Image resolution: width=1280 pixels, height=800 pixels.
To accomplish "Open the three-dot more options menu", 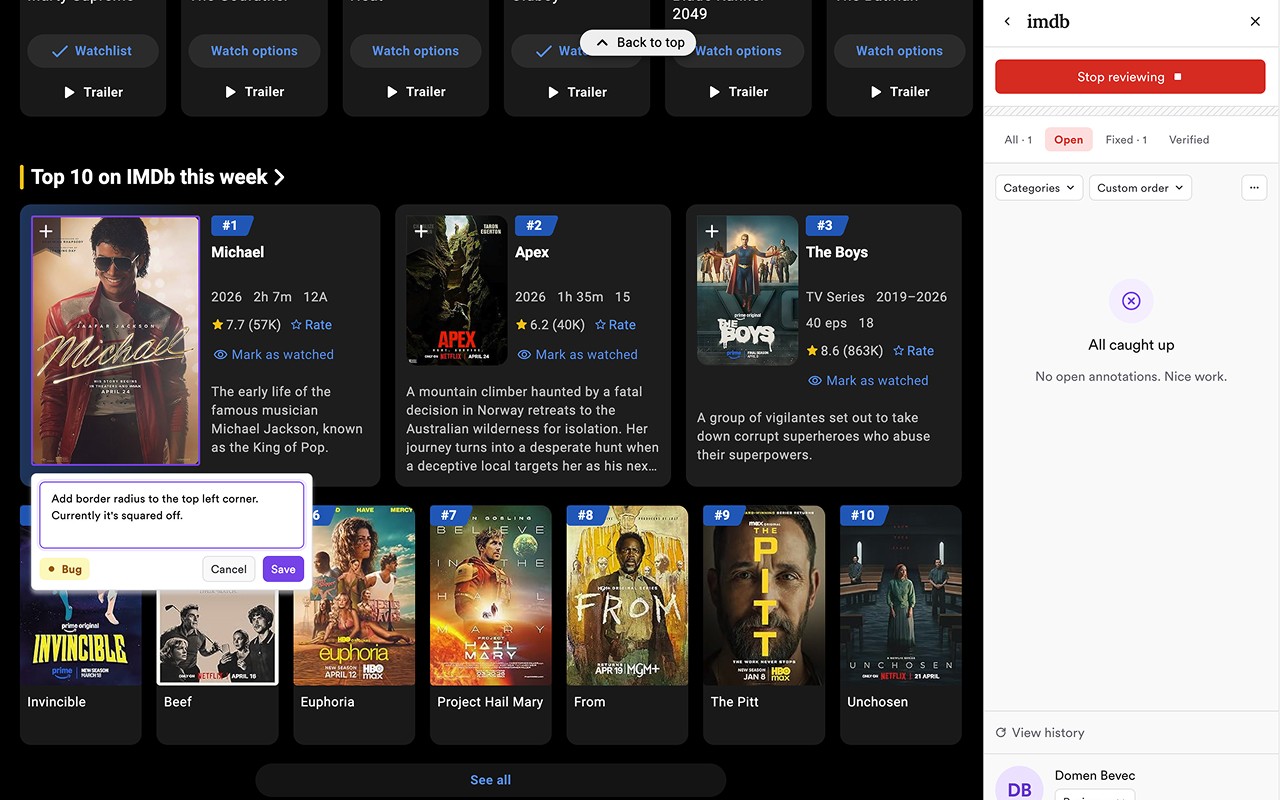I will [x=1254, y=187].
